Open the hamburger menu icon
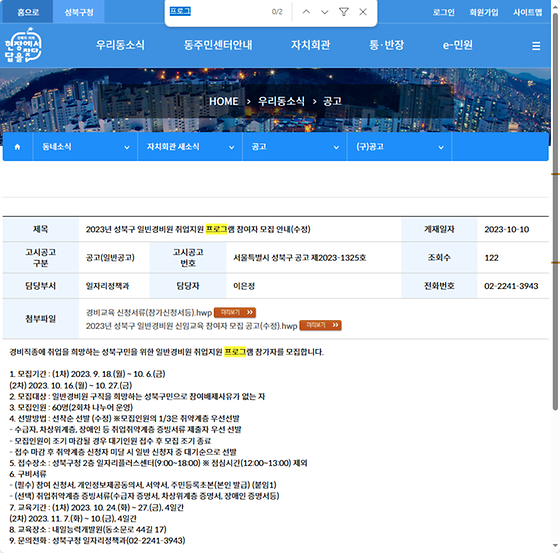This screenshot has width=560, height=553. 536,46
